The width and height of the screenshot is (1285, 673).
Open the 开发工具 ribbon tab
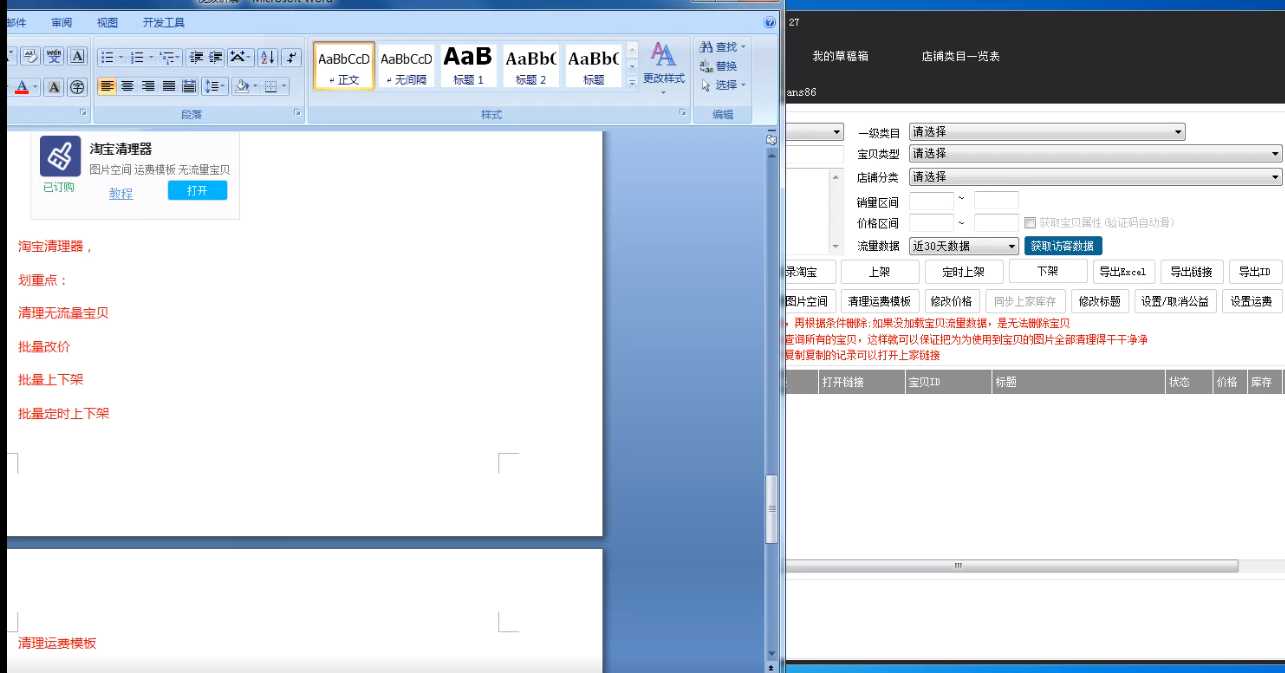[163, 22]
